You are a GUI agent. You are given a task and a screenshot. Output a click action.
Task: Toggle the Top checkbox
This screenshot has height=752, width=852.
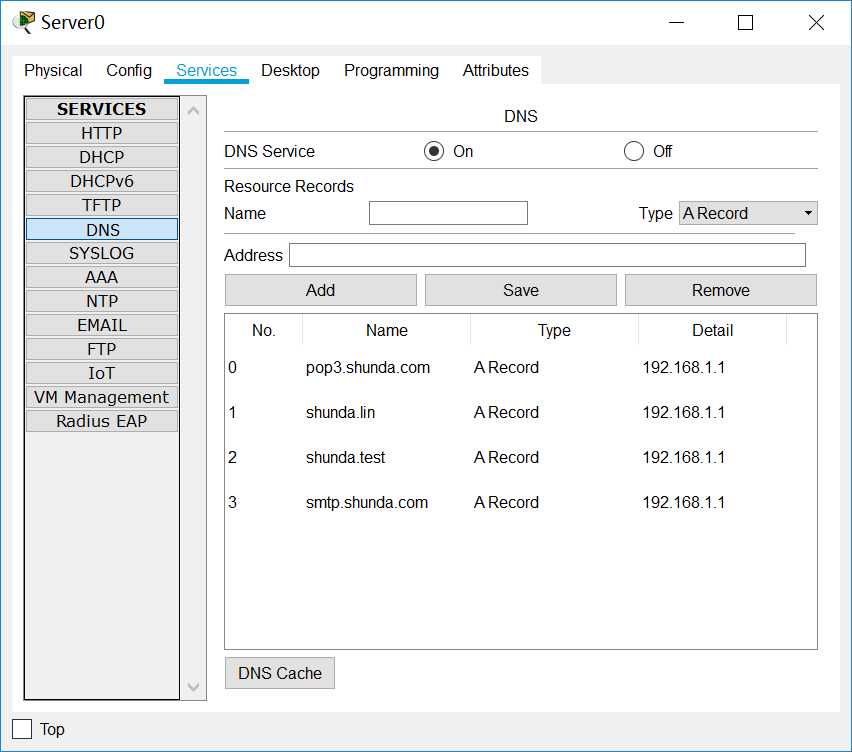tap(22, 729)
